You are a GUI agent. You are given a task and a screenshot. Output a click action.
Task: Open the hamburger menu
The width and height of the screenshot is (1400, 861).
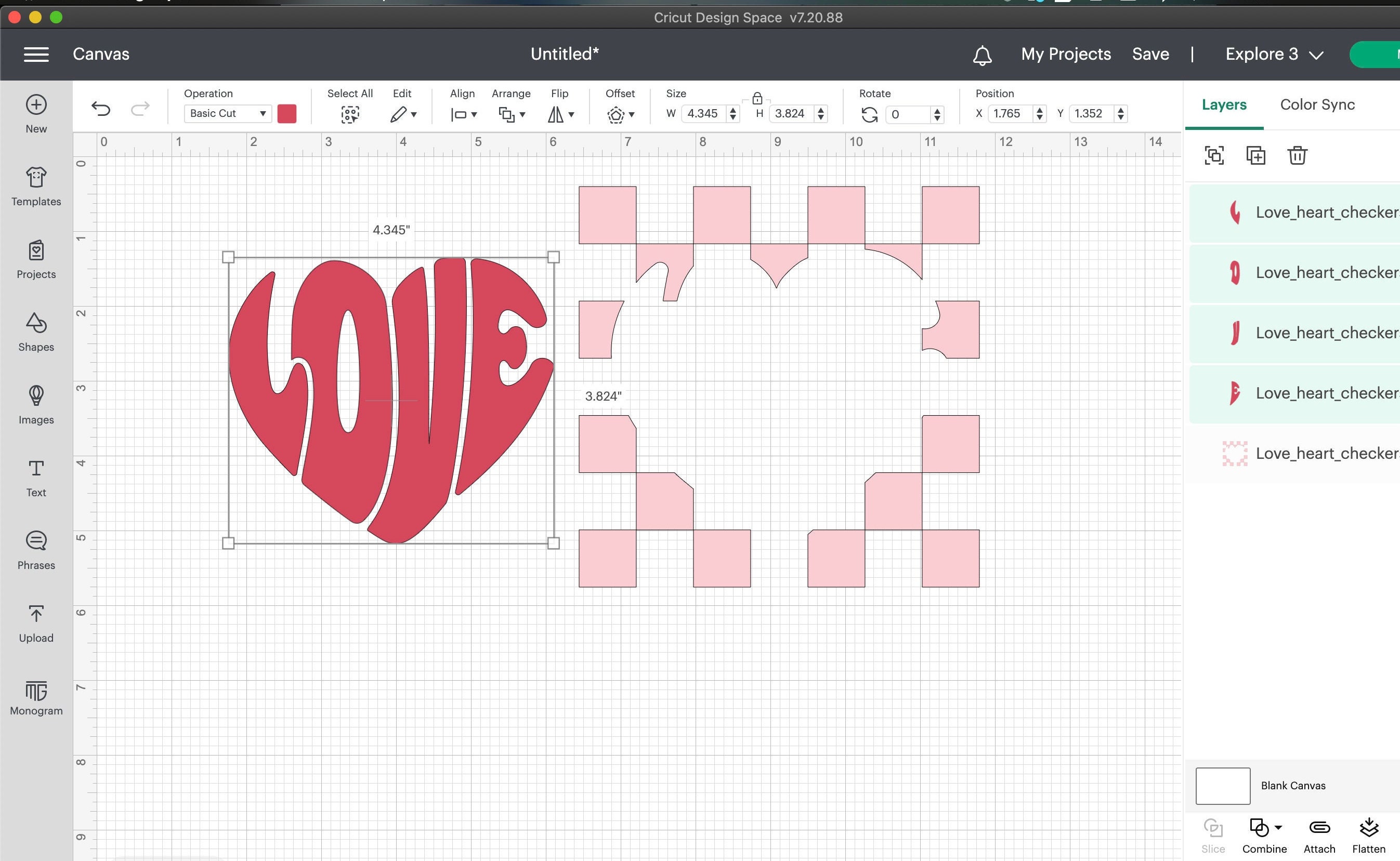pos(36,54)
